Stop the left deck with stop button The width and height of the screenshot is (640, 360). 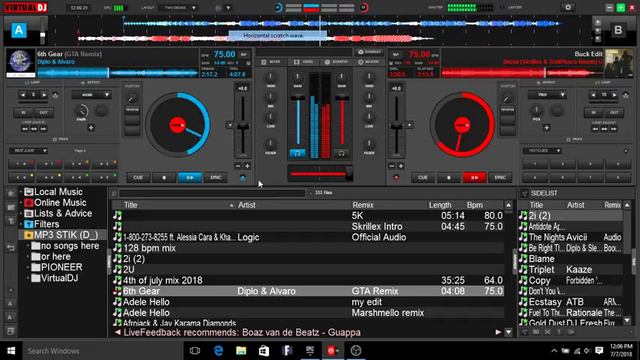point(164,178)
